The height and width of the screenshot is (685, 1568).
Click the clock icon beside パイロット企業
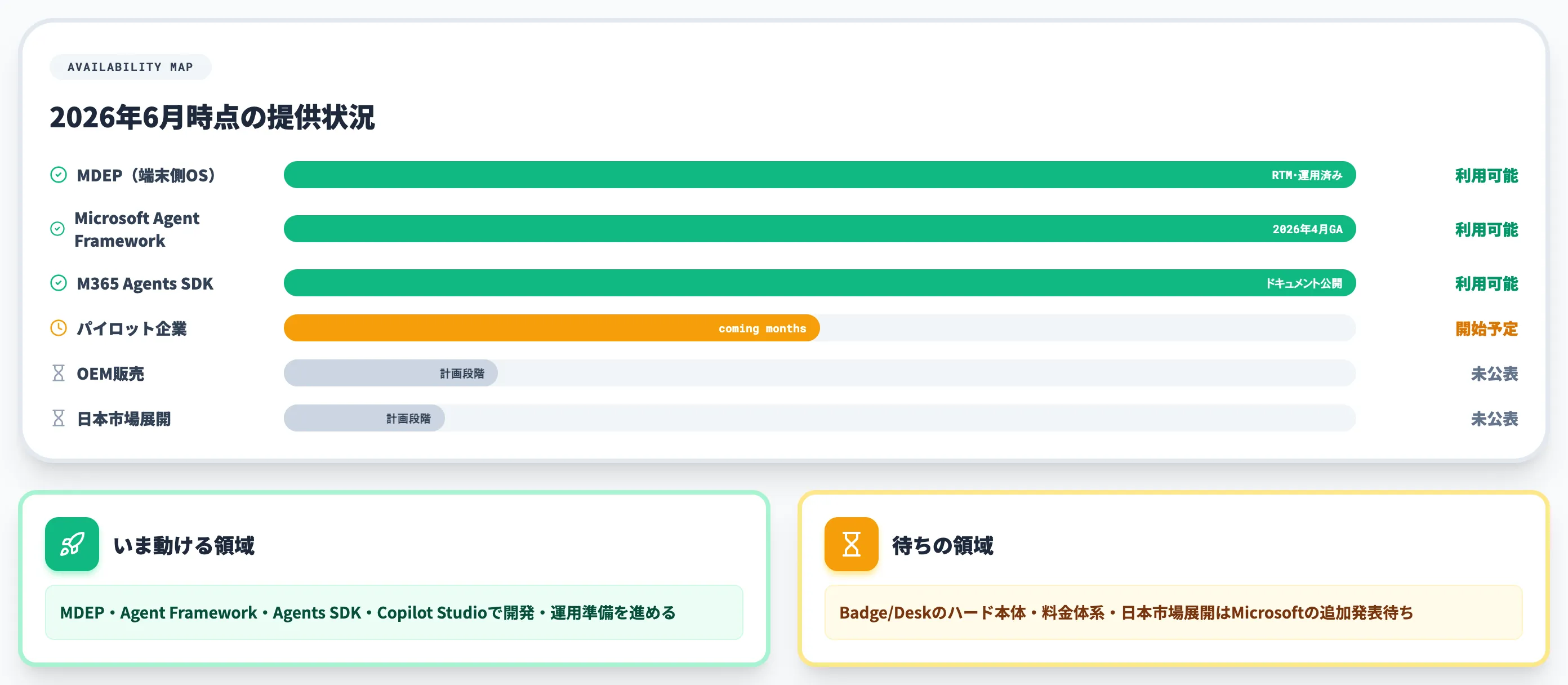tap(59, 328)
